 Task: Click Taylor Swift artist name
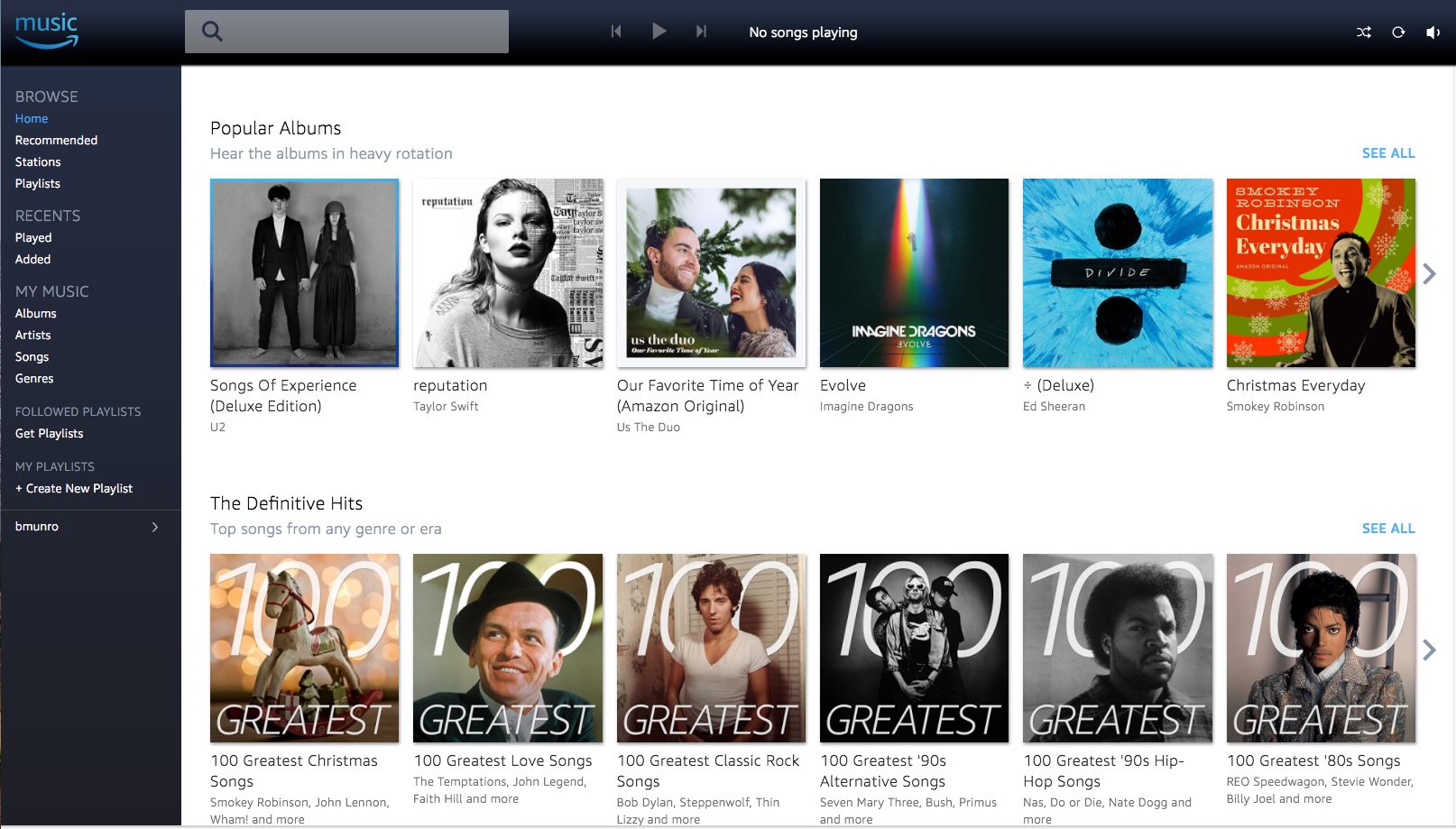[x=446, y=407]
